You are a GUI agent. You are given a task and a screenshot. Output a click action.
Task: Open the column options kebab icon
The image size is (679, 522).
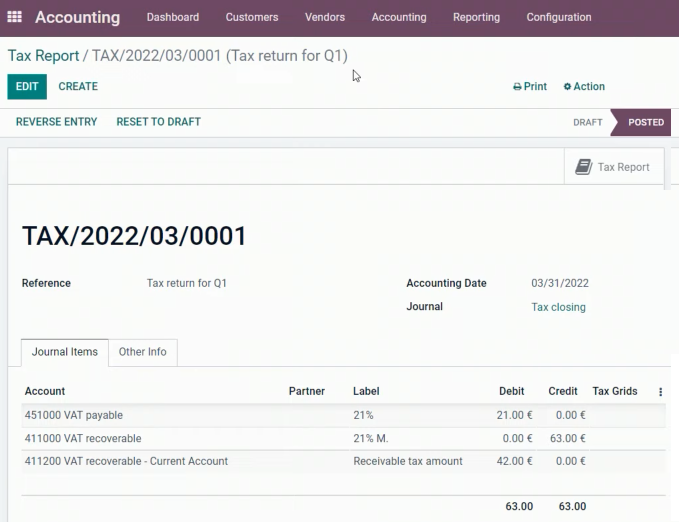tap(660, 392)
